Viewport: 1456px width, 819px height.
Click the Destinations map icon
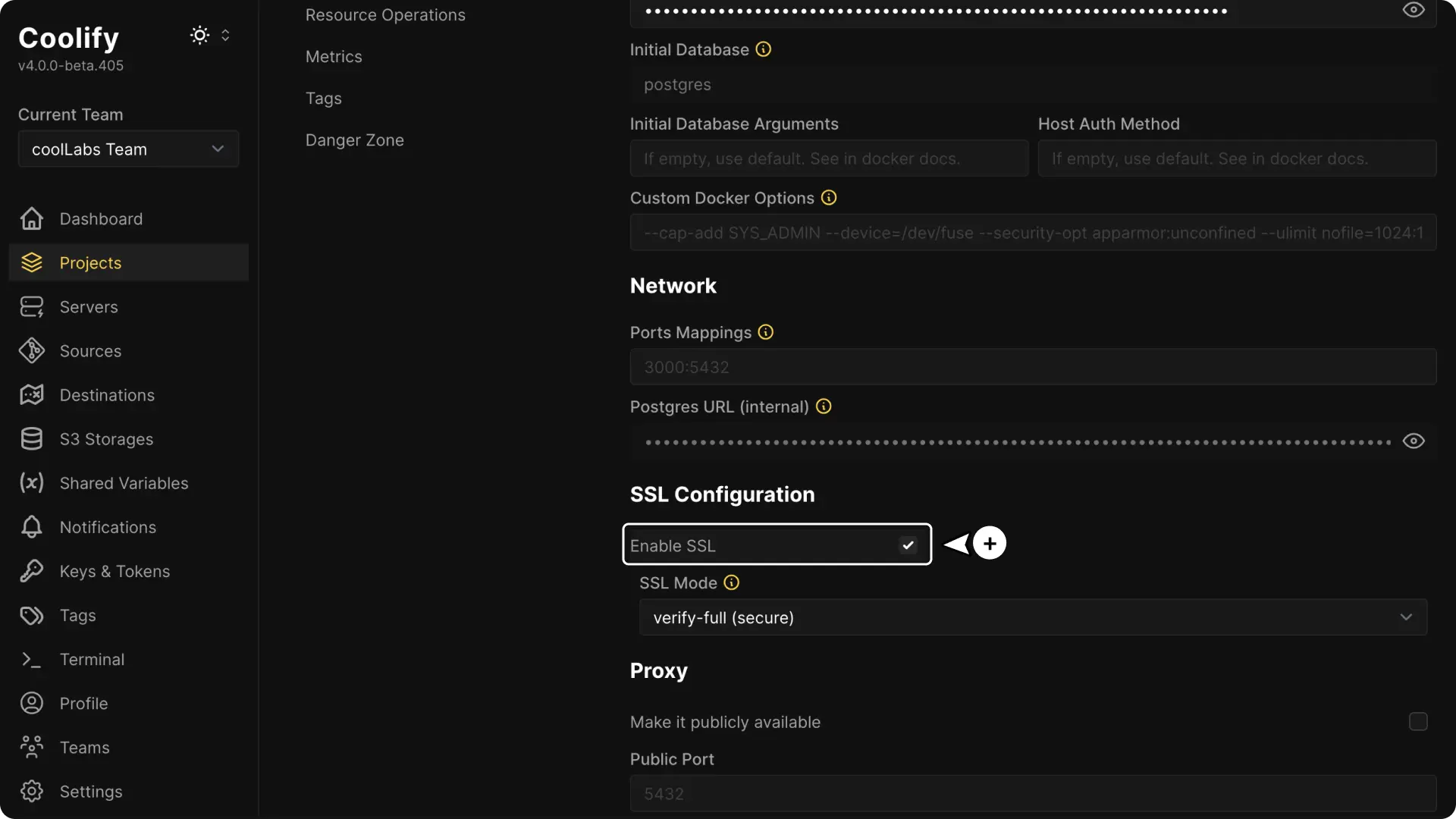30,394
